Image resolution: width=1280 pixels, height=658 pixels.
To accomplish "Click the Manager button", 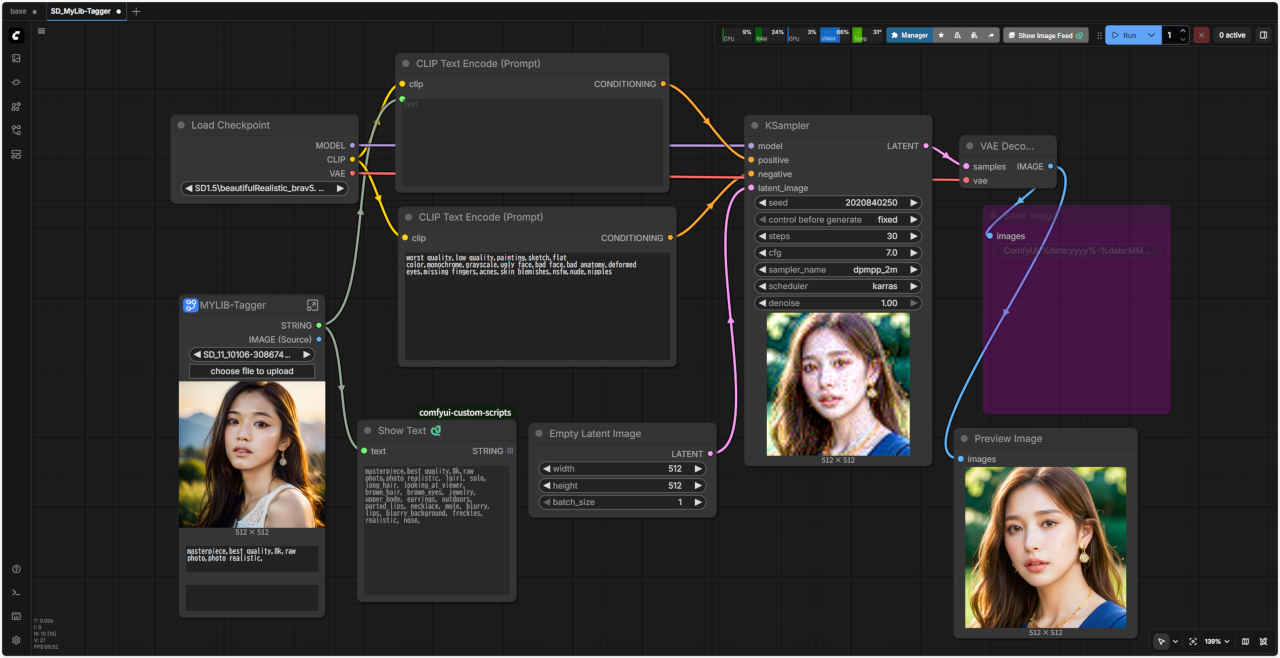I will click(909, 35).
